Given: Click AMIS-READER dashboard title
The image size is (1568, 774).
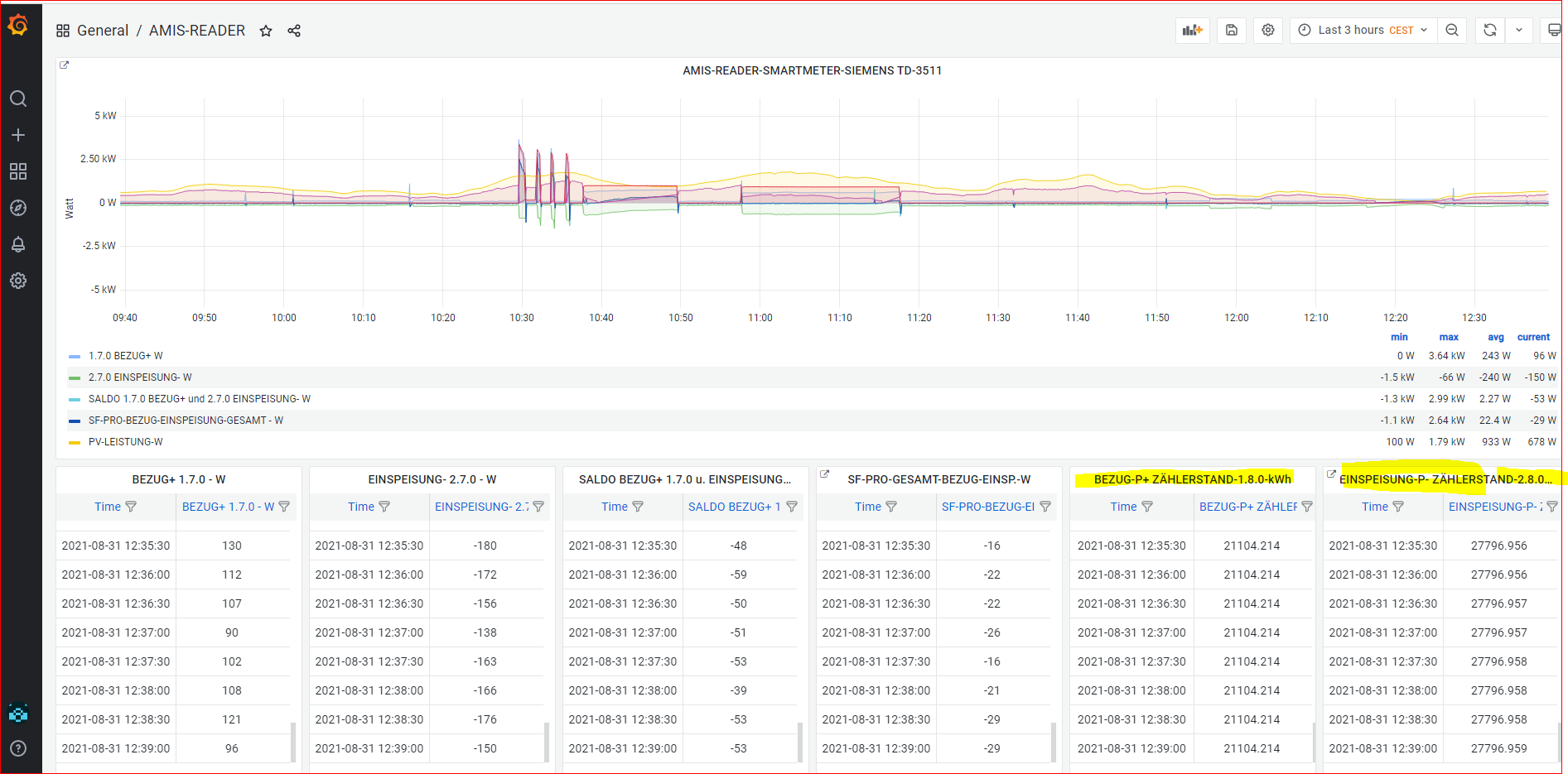Looking at the screenshot, I should 197,31.
